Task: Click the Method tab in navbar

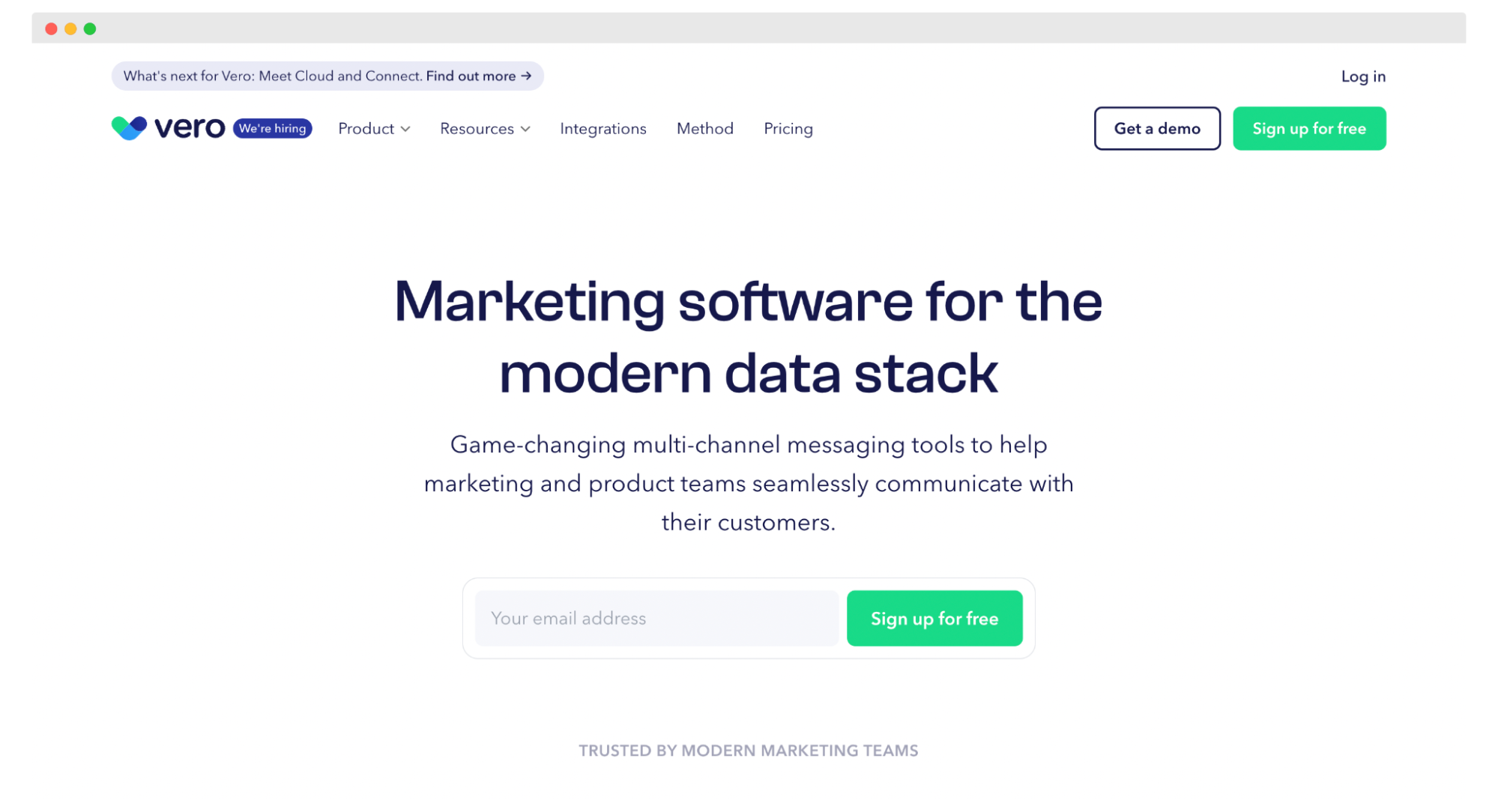Action: 705,128
